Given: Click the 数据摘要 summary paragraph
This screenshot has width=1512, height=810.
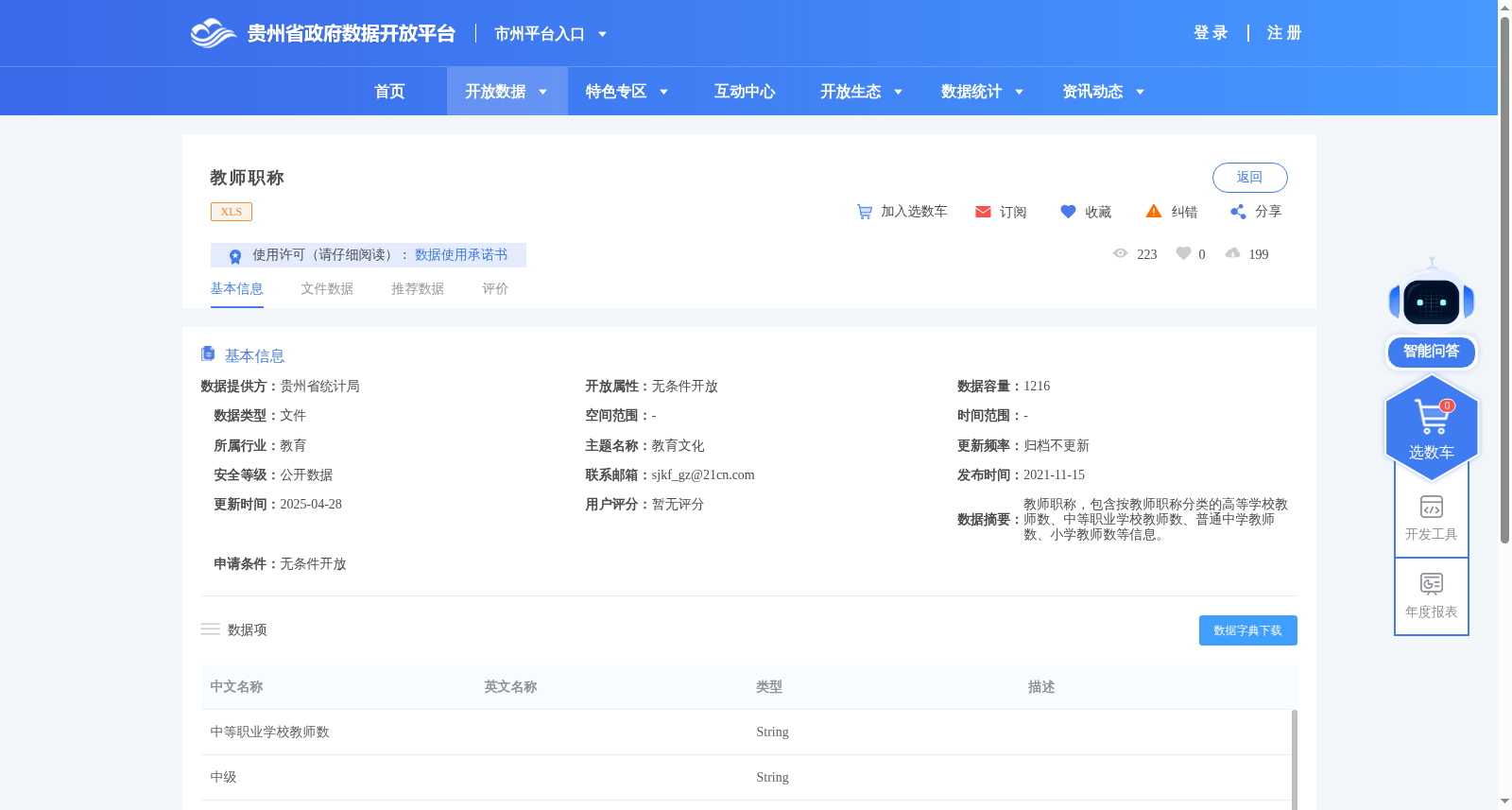Looking at the screenshot, I should point(1156,520).
